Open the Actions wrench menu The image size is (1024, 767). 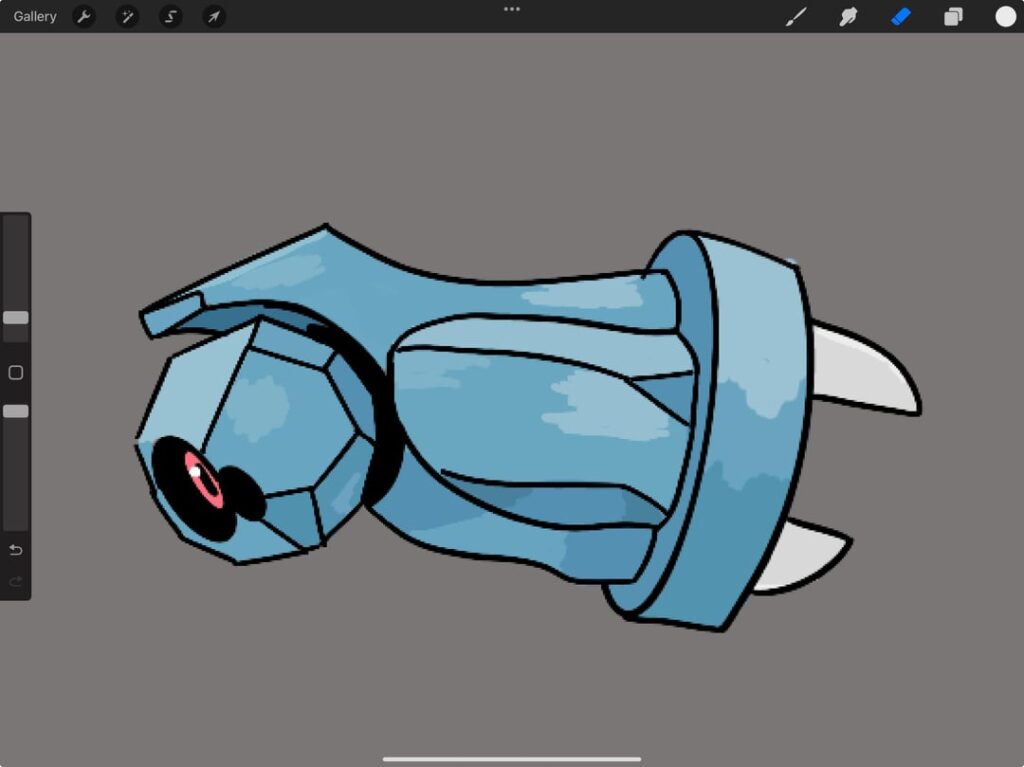coord(84,16)
